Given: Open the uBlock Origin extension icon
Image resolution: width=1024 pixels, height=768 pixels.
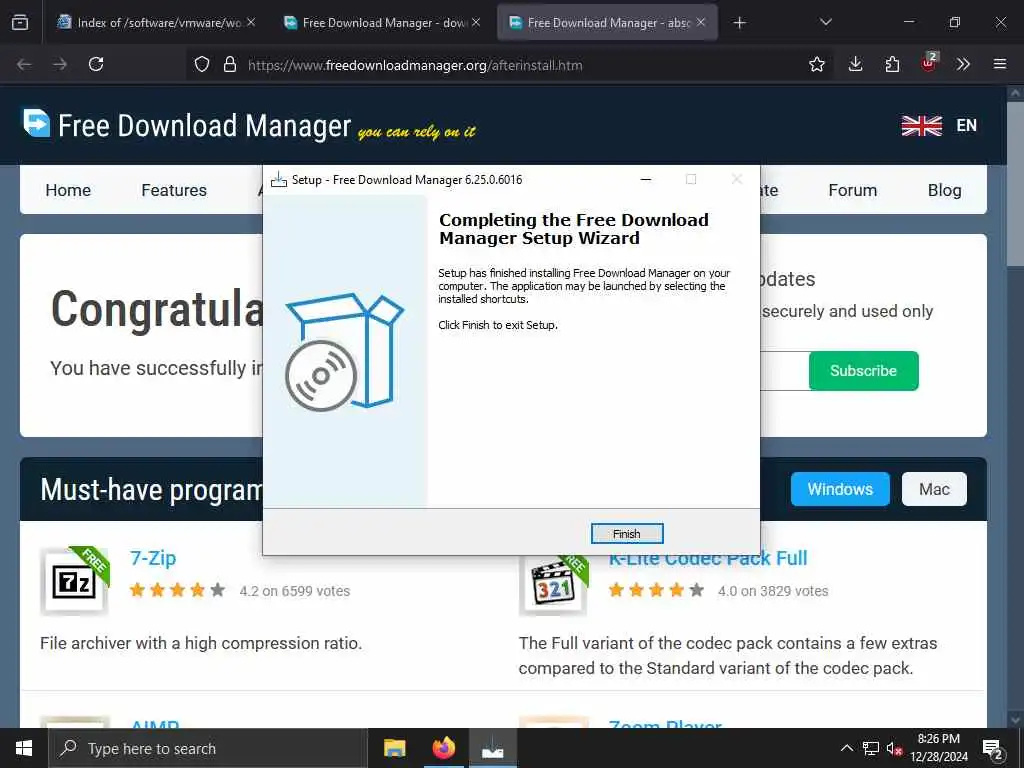Looking at the screenshot, I should [929, 63].
